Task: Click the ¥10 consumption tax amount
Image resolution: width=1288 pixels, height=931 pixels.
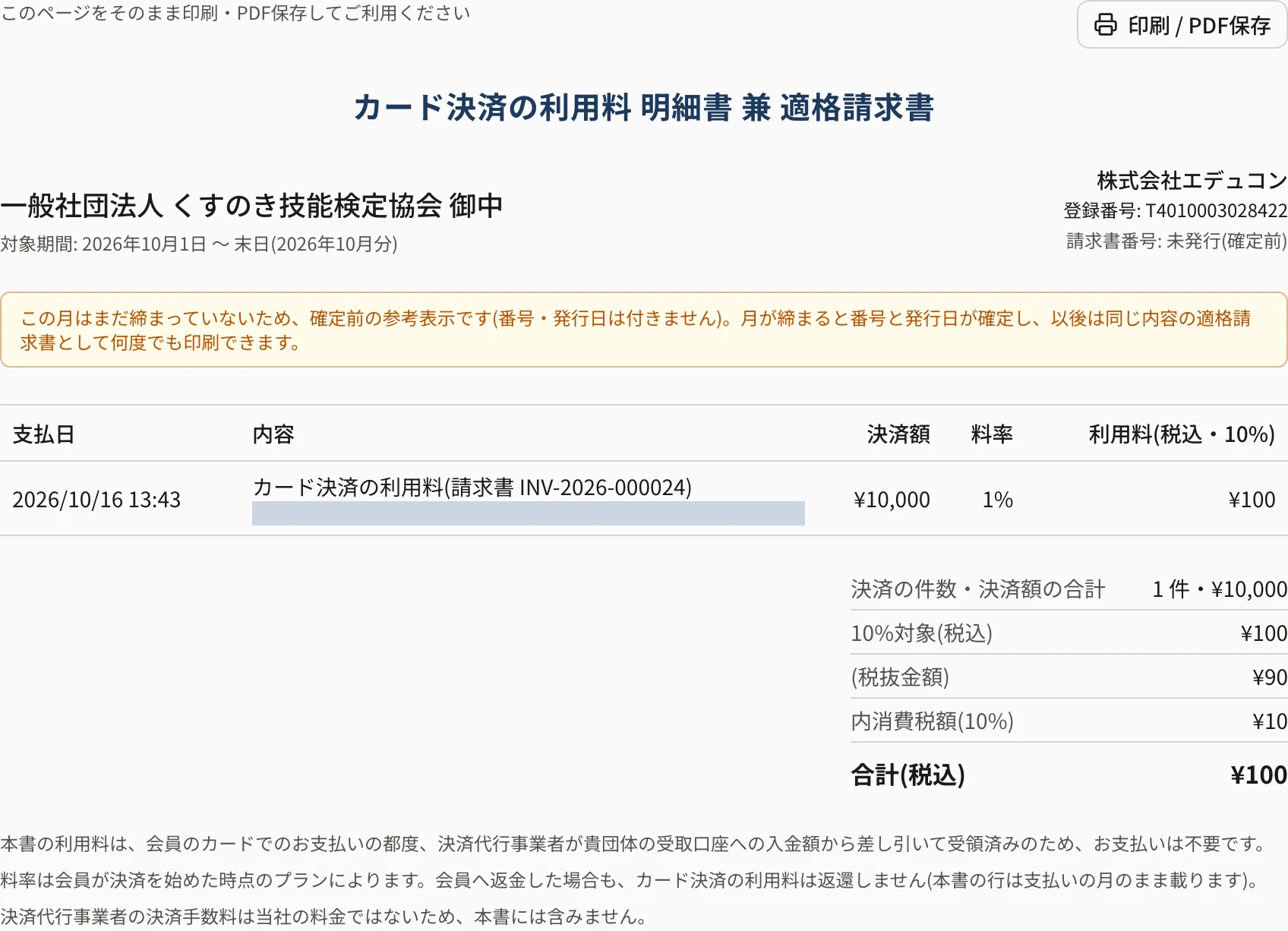Action: pyautogui.click(x=1270, y=721)
